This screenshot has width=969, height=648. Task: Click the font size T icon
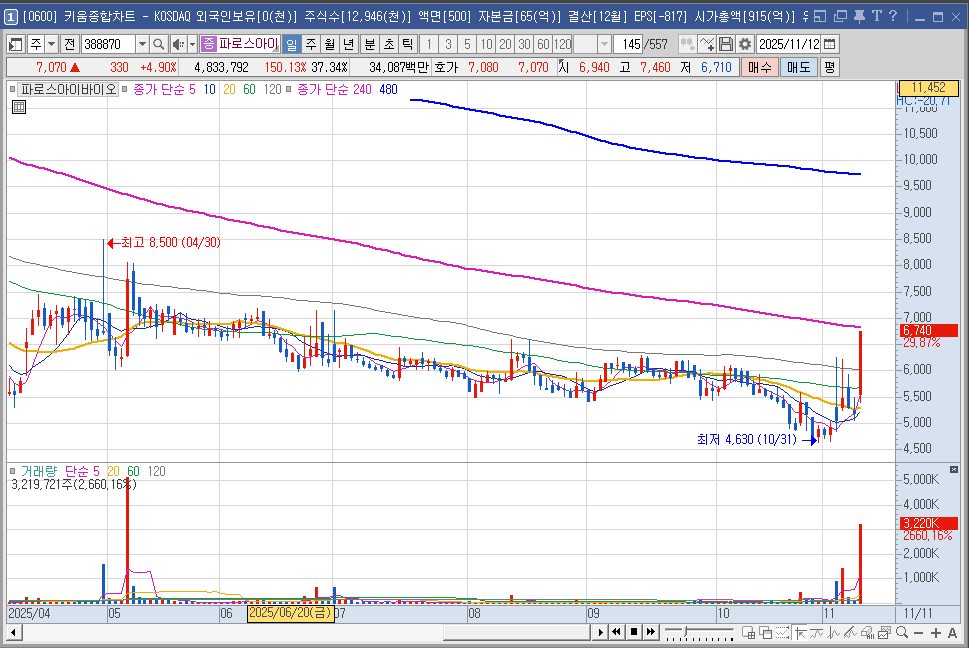(x=876, y=16)
